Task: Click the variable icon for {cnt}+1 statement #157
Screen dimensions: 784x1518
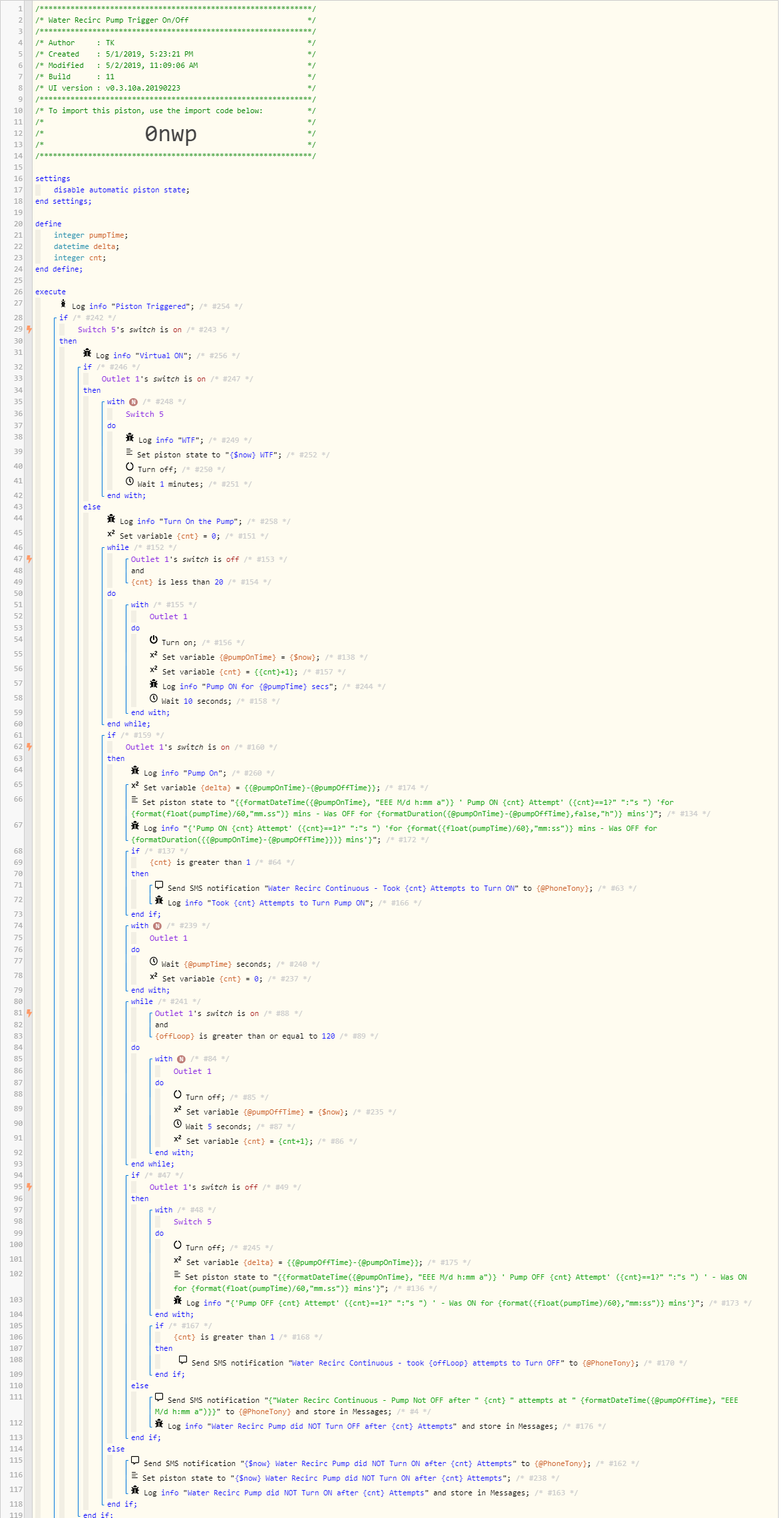Action: coord(154,669)
